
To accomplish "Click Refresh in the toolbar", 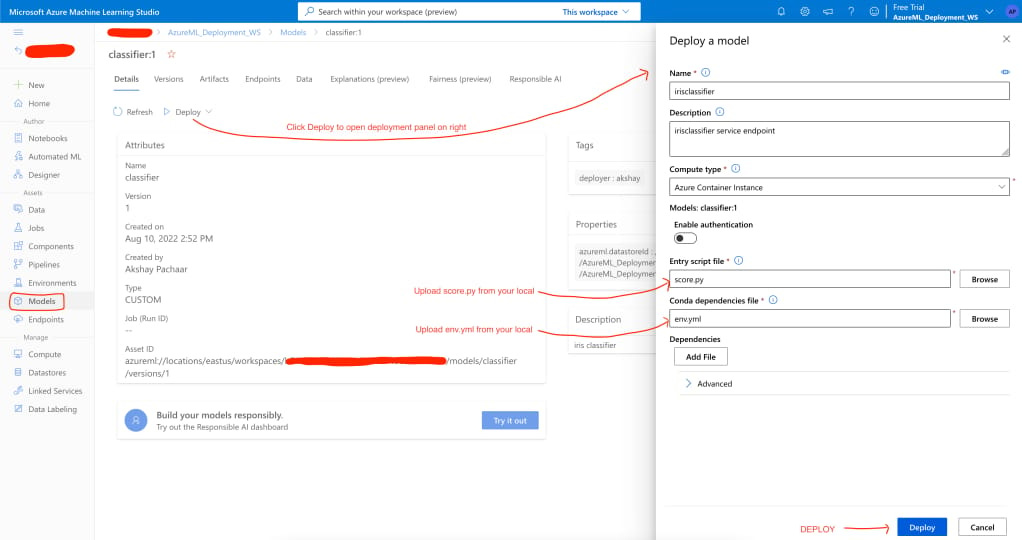I will [x=133, y=112].
